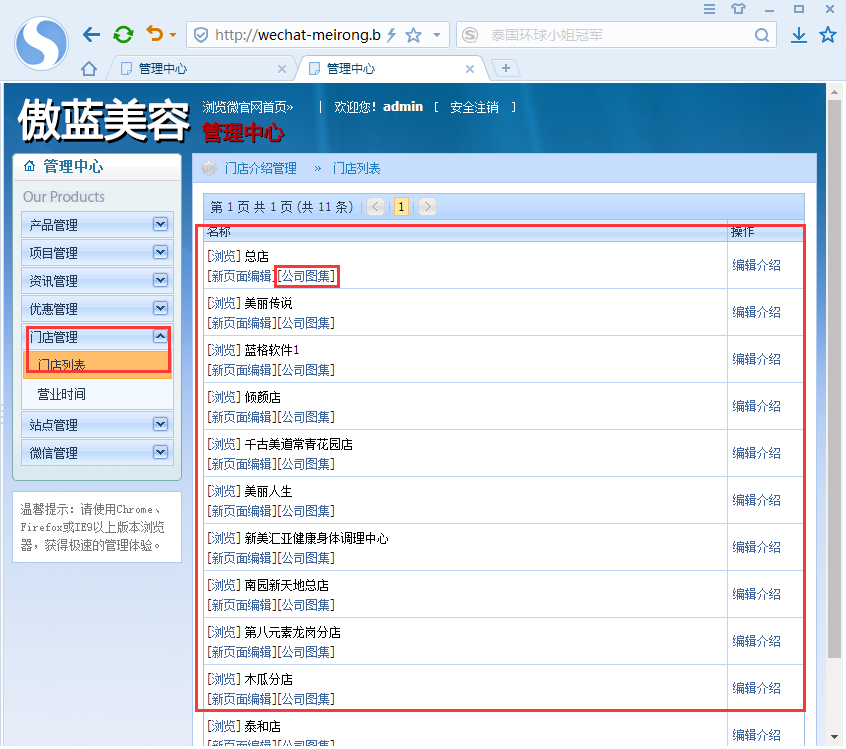Click the shield icon in the address bar
This screenshot has width=846, height=749.
[x=206, y=33]
